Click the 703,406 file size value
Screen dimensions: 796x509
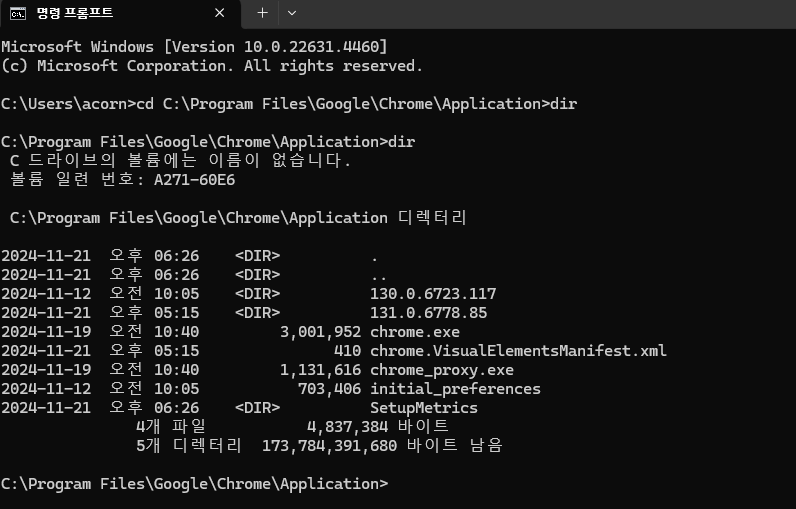[x=329, y=389]
